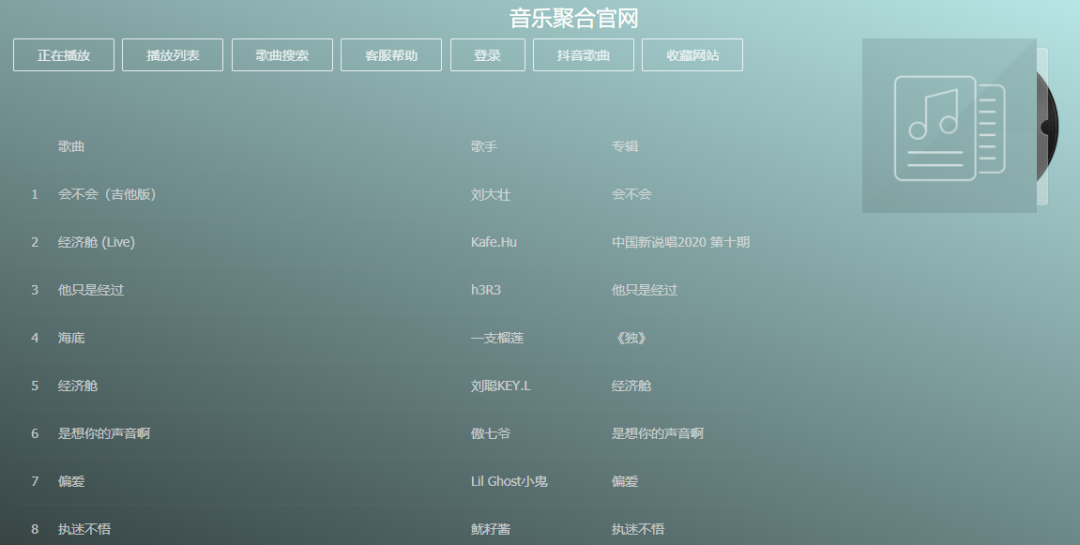This screenshot has width=1080, height=545.
Task: Open the 正在播放 tab
Action: [x=63, y=55]
